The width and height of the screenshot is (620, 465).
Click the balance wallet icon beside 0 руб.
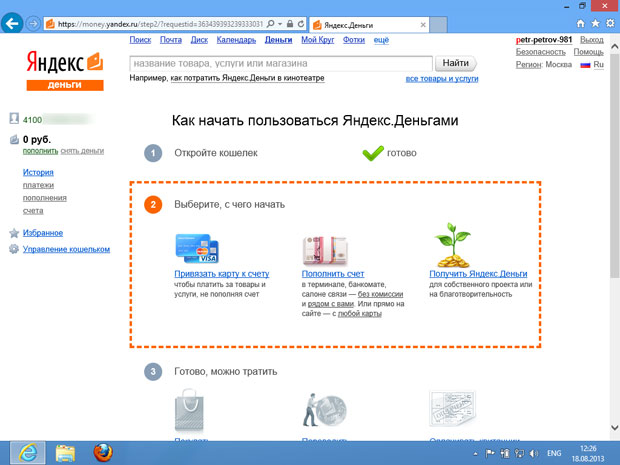(14, 139)
